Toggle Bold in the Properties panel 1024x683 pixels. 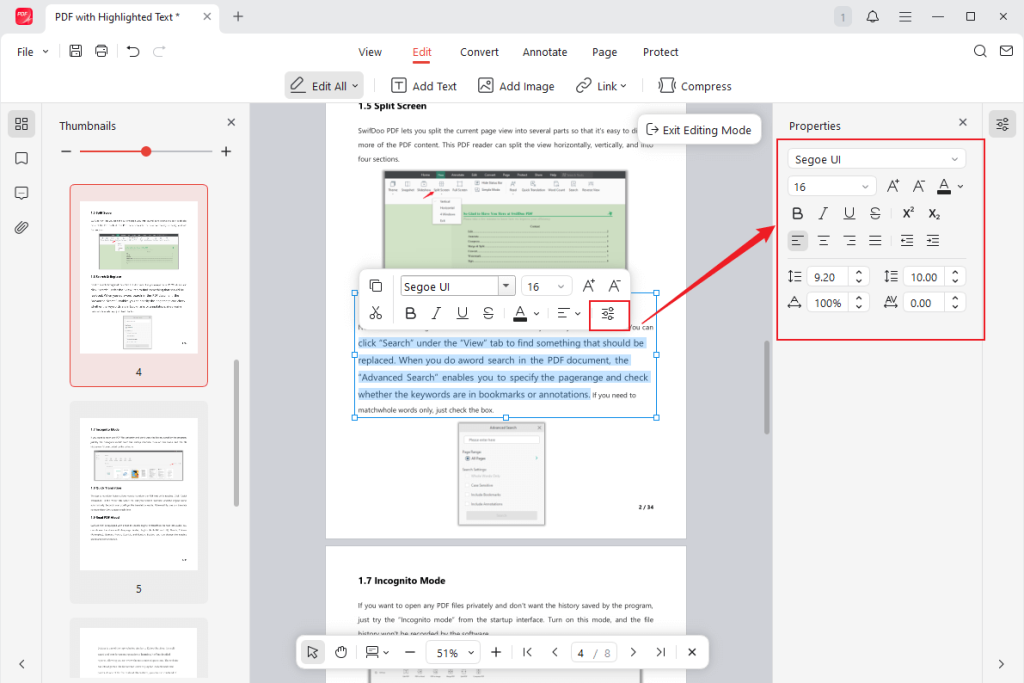coord(797,213)
